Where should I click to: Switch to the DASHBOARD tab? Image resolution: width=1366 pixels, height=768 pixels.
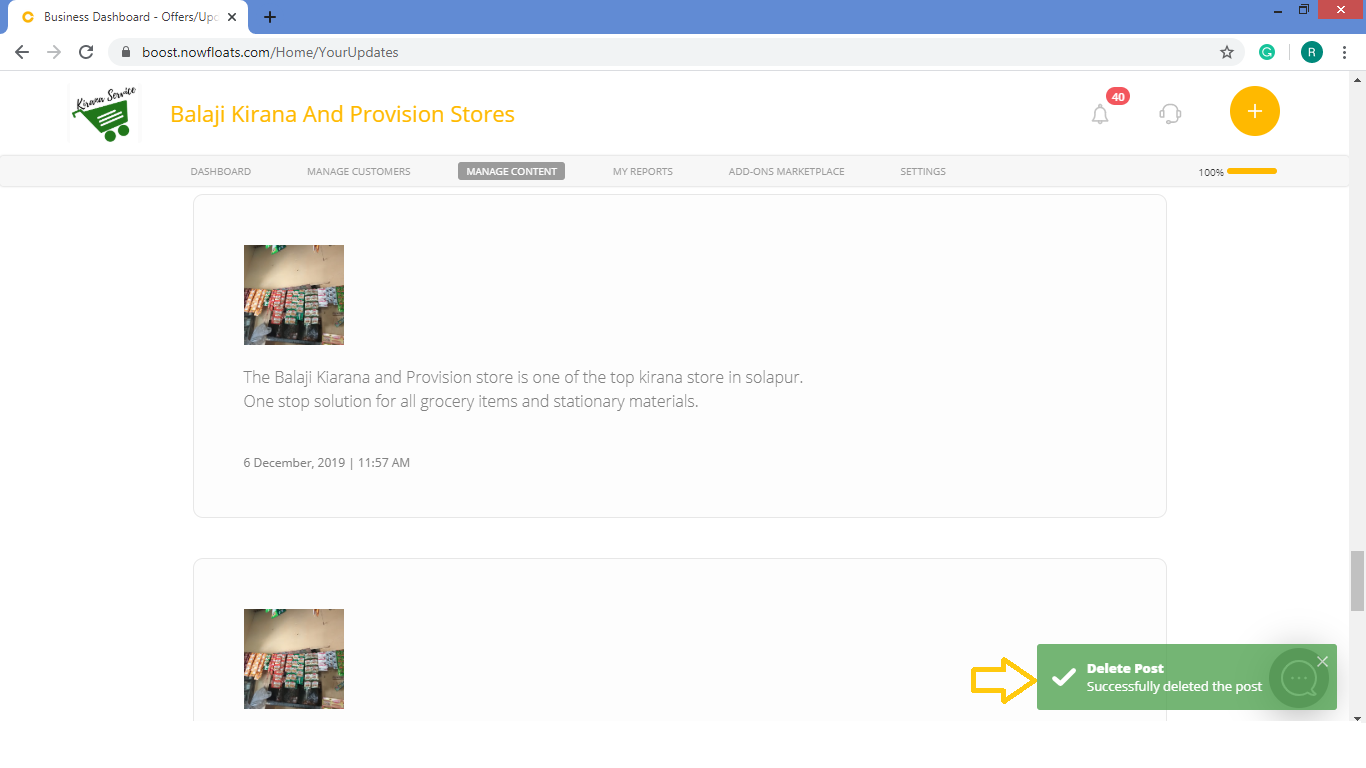[220, 171]
